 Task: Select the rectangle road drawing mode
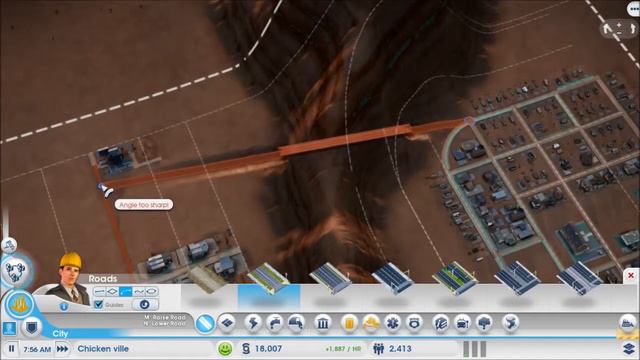point(112,291)
